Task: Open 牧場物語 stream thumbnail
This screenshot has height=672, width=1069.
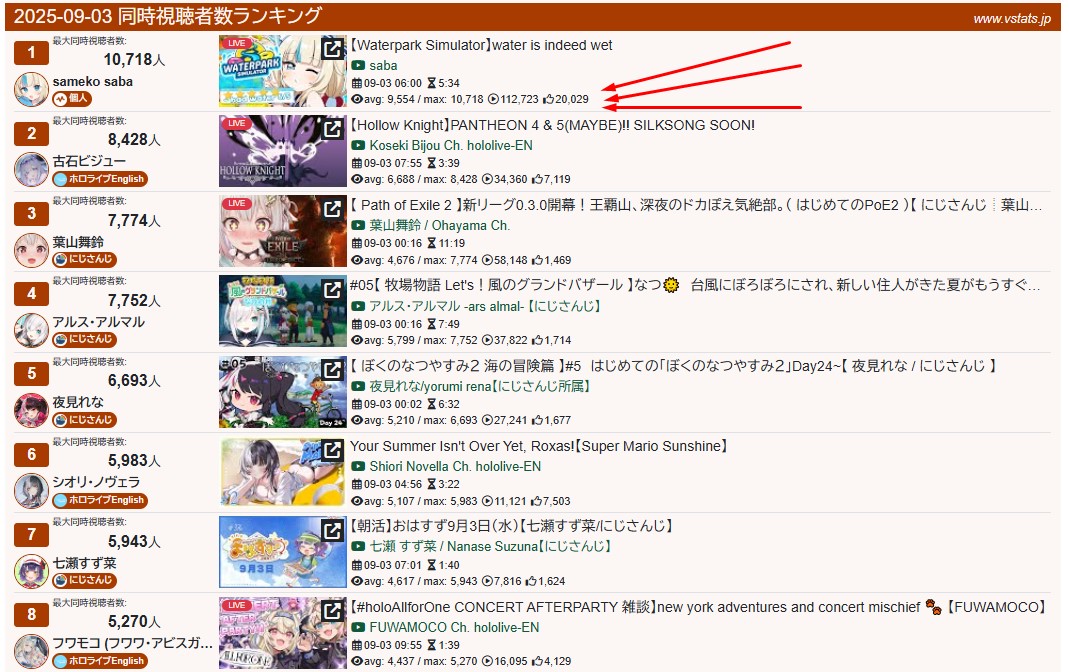Action: click(282, 311)
